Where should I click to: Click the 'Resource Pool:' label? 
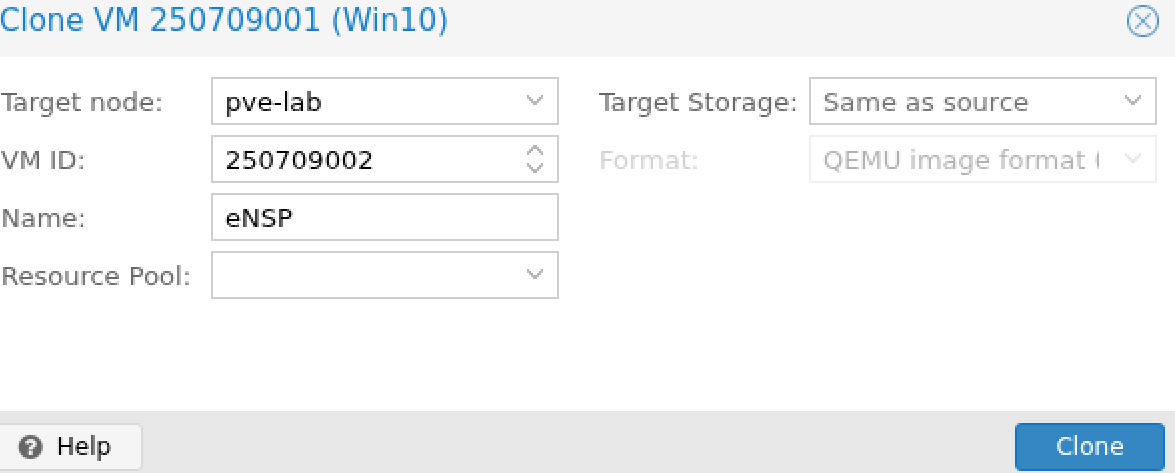pos(96,276)
